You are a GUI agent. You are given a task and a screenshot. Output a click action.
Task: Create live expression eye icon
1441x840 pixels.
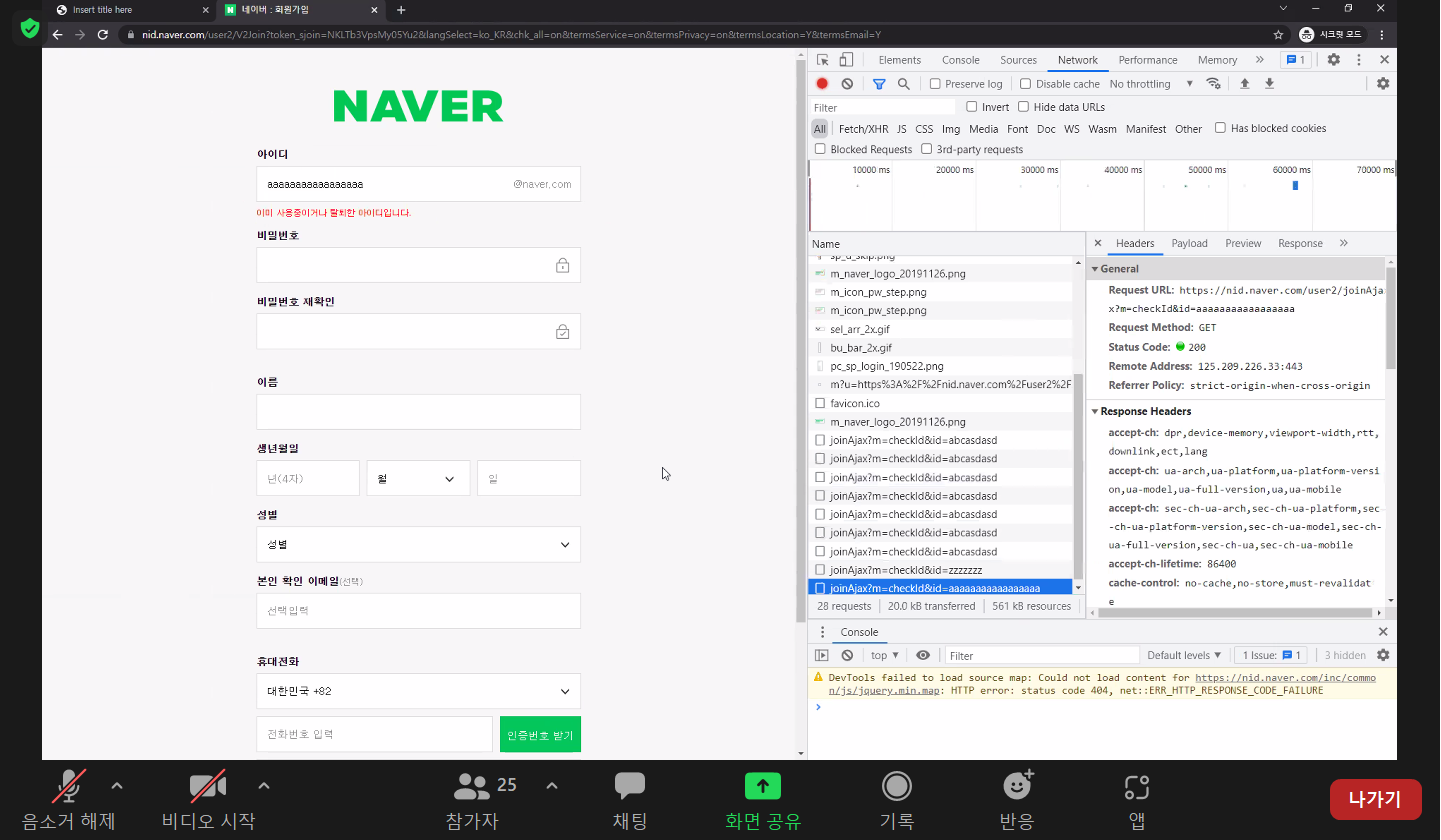point(923,655)
